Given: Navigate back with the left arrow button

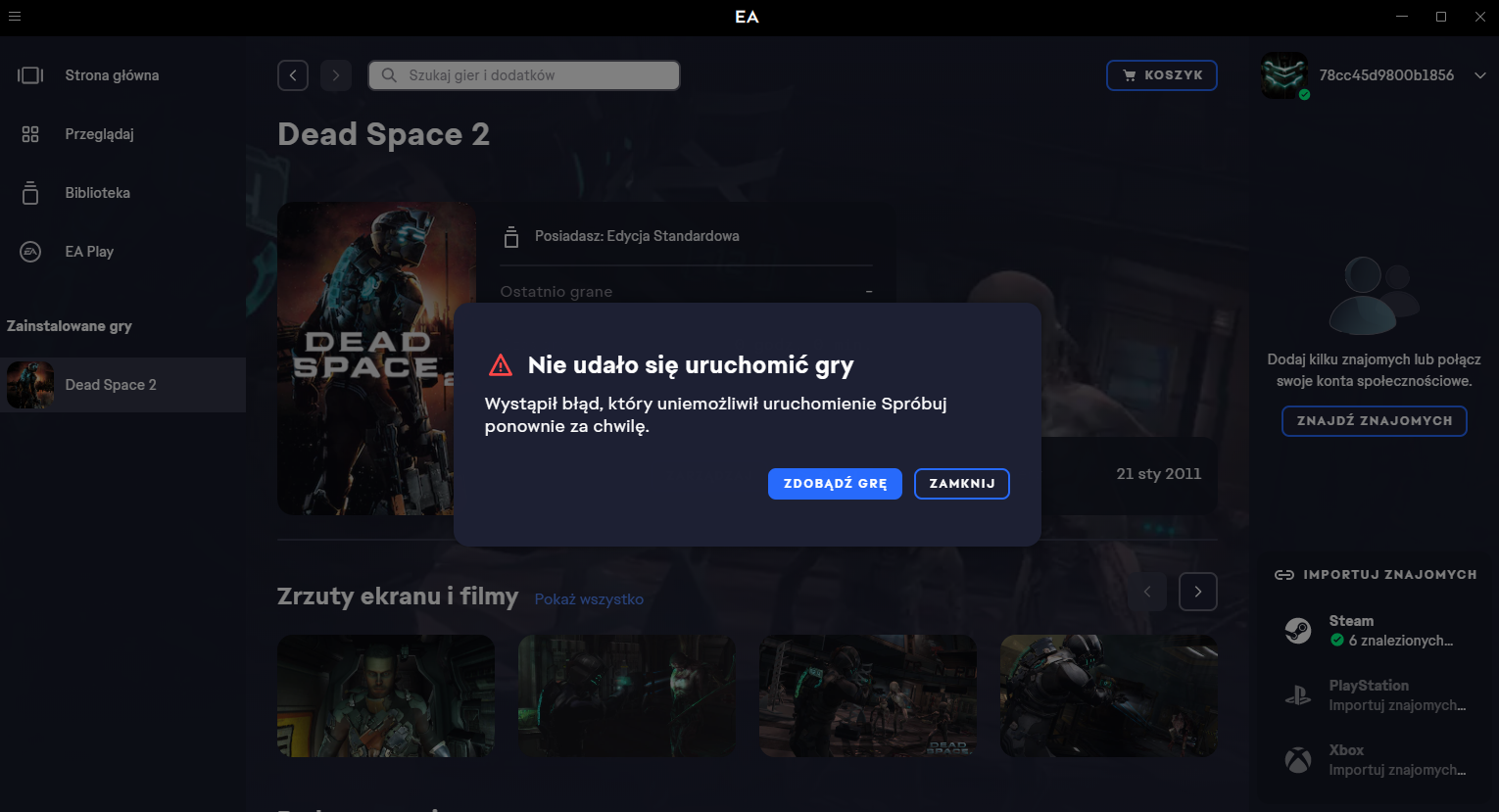Looking at the screenshot, I should [x=293, y=75].
